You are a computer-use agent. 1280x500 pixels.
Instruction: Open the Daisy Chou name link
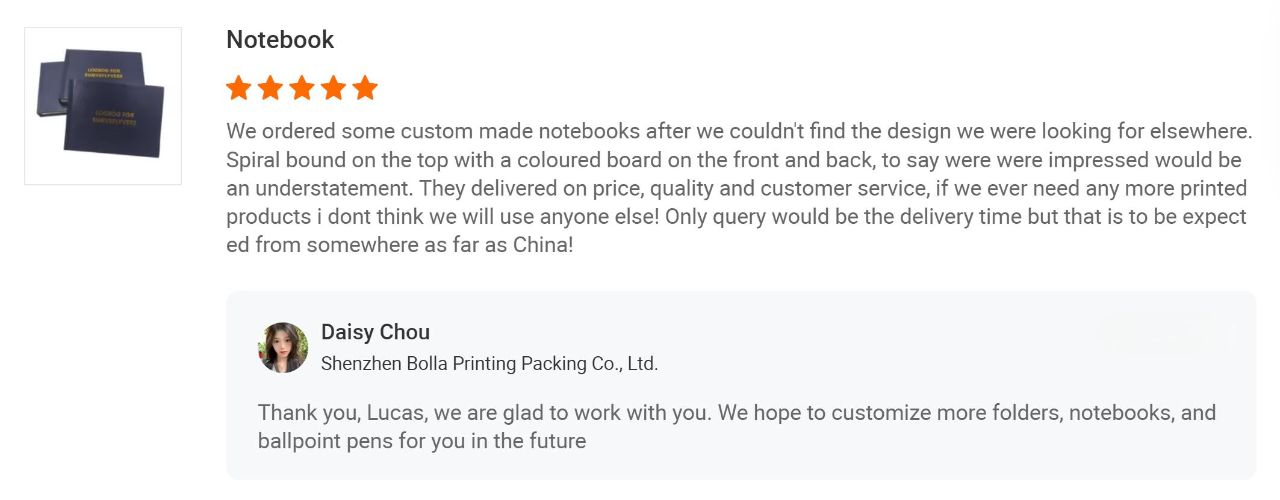(x=375, y=332)
